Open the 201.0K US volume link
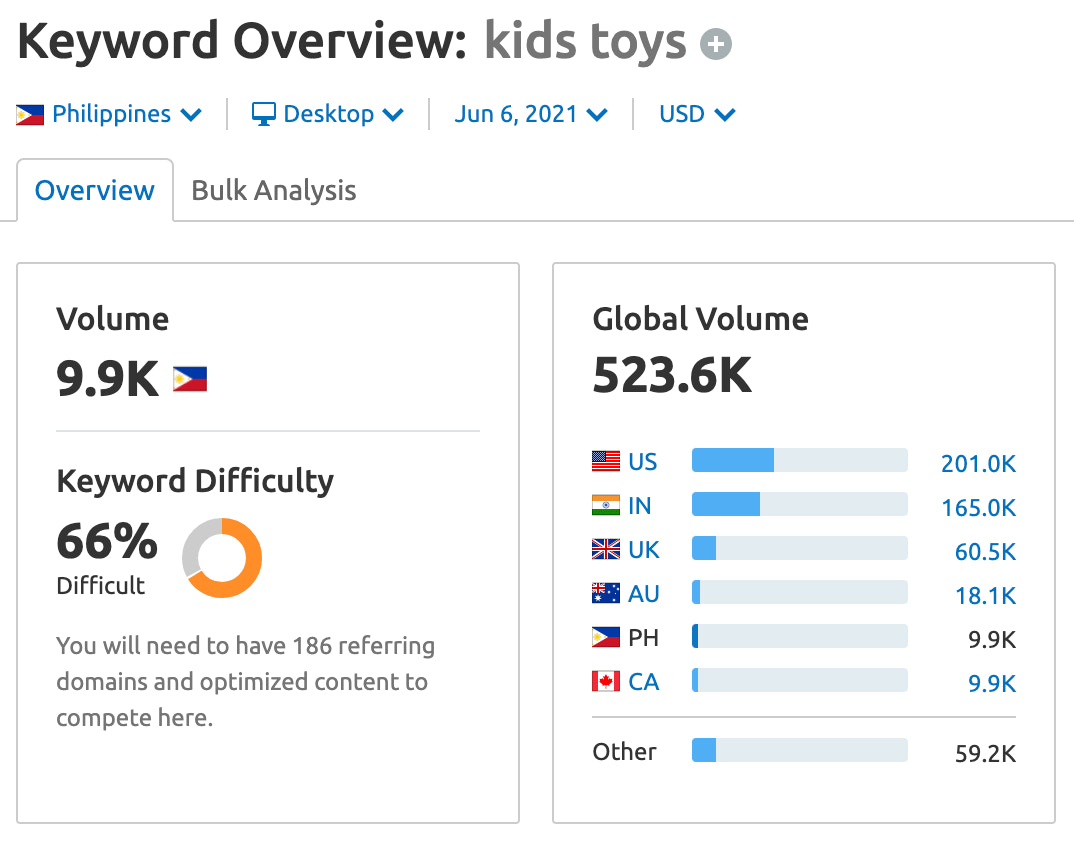 click(978, 463)
